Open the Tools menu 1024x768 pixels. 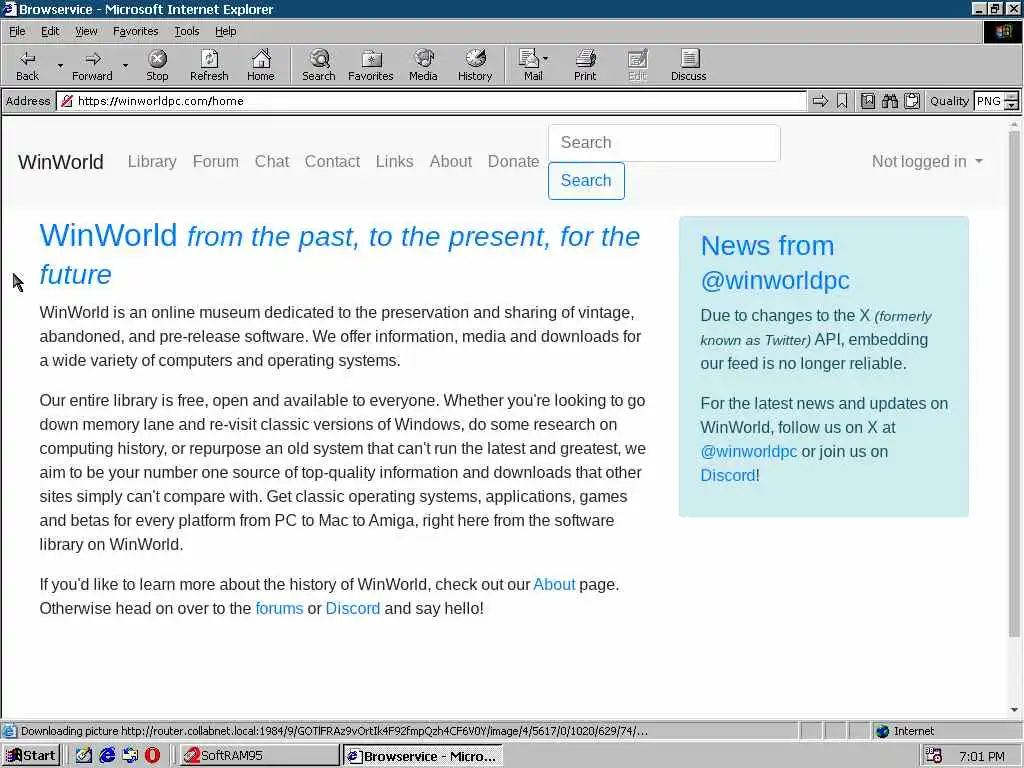[186, 31]
